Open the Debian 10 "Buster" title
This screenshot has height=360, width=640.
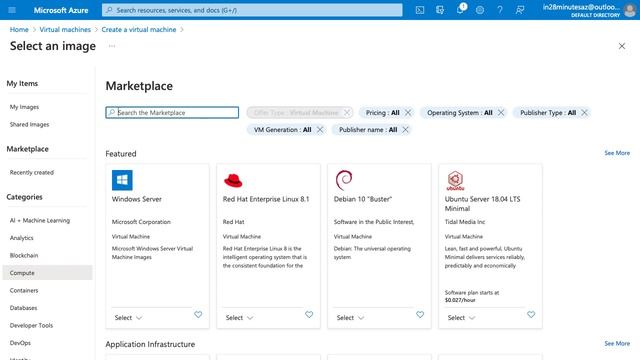[x=363, y=199]
